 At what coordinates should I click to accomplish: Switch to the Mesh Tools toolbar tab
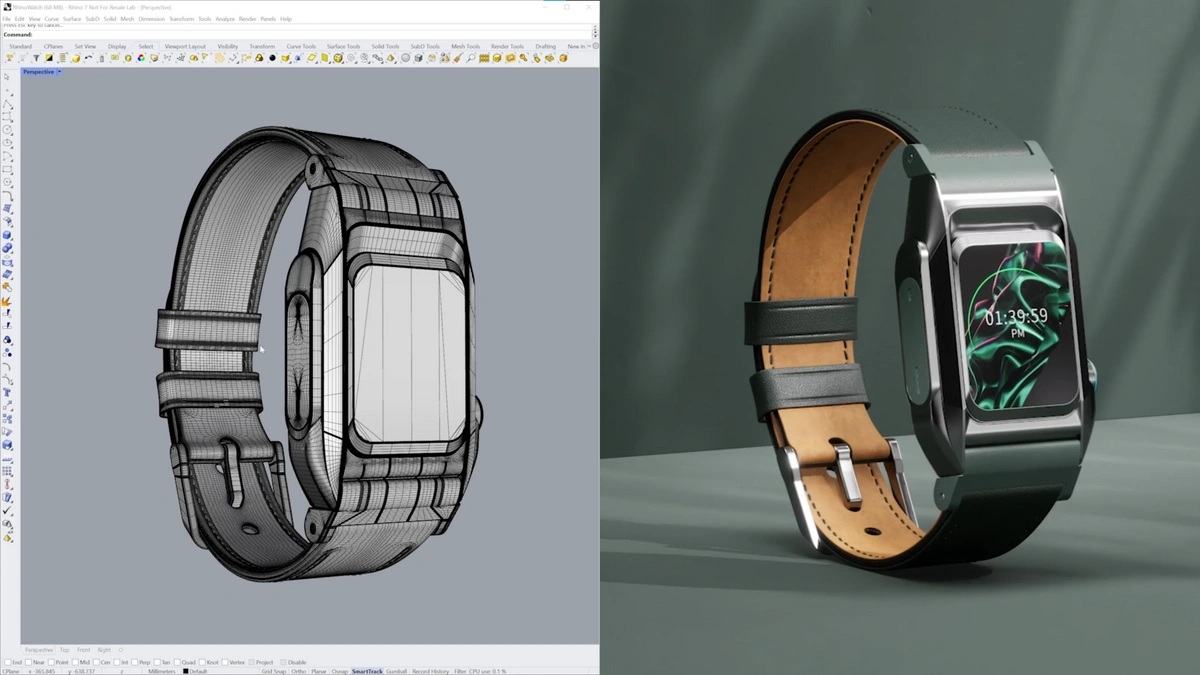pyautogui.click(x=465, y=46)
